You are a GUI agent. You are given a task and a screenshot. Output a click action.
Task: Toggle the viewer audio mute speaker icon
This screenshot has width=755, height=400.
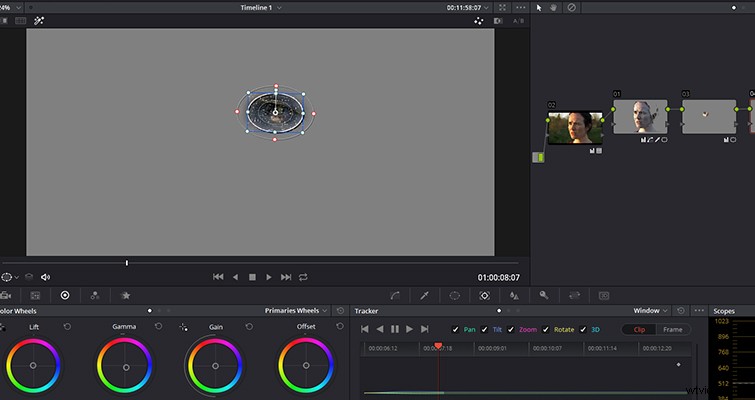(45, 277)
